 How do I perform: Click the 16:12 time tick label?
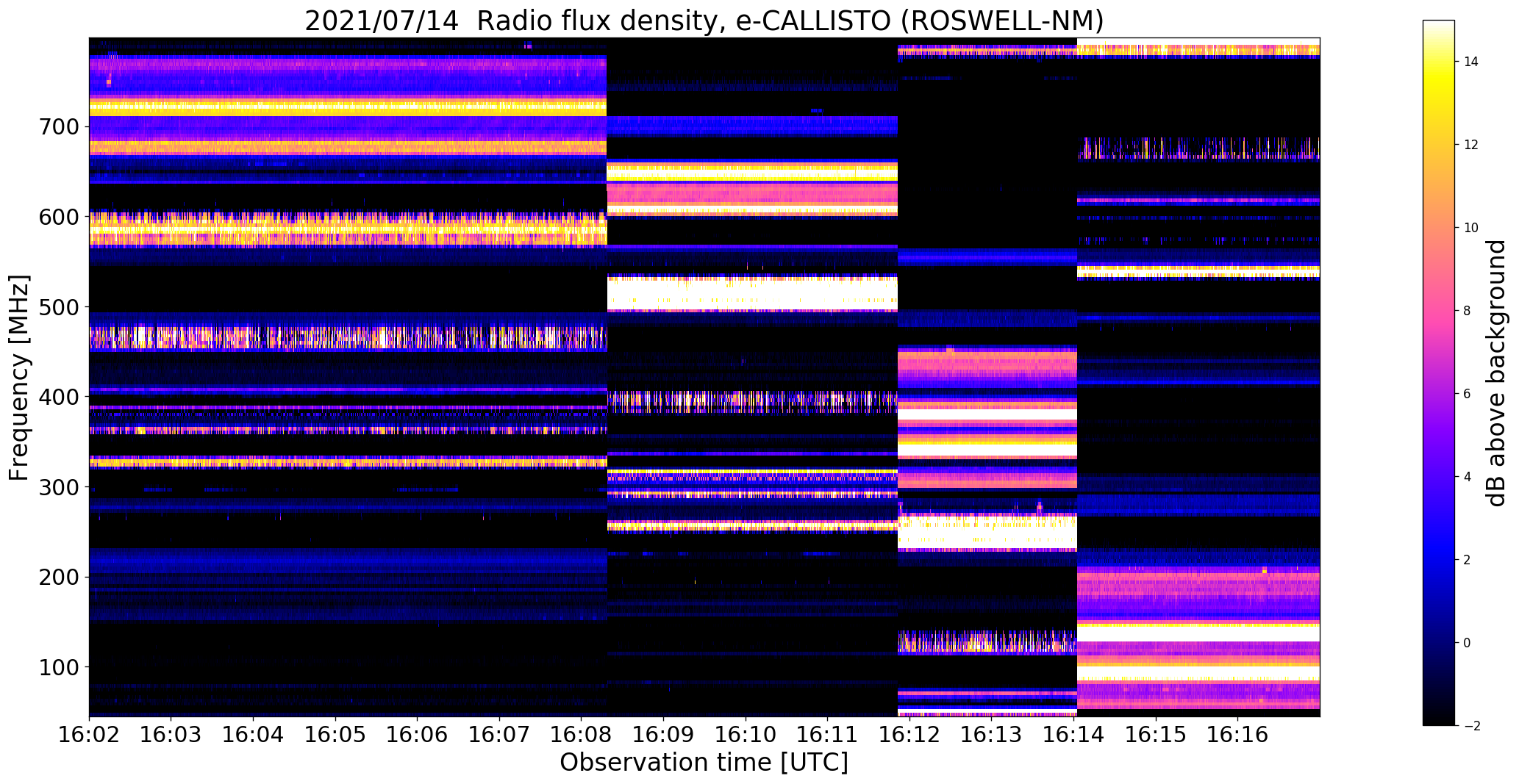[x=910, y=733]
